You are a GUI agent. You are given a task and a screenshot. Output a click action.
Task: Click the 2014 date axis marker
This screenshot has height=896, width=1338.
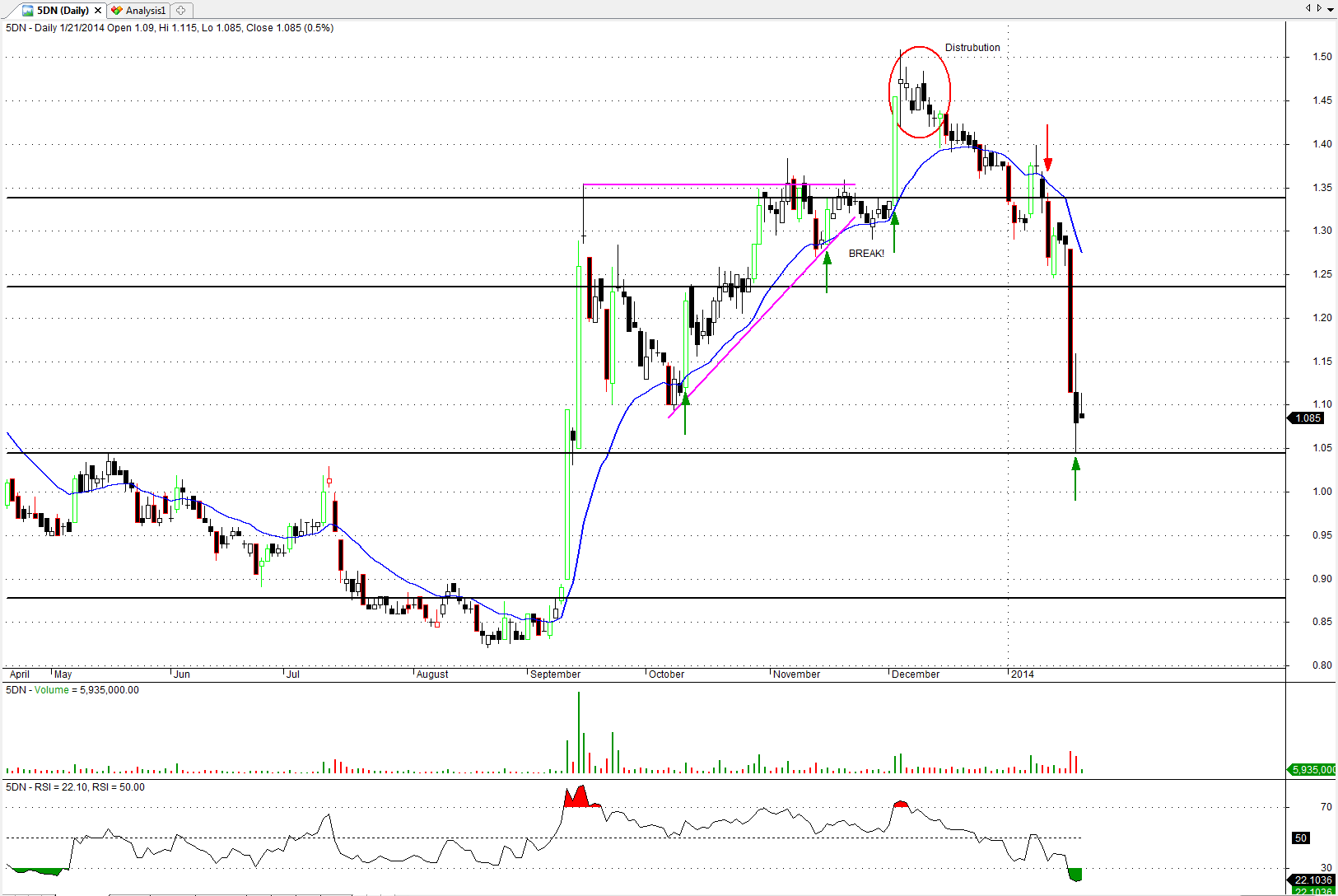[1022, 674]
